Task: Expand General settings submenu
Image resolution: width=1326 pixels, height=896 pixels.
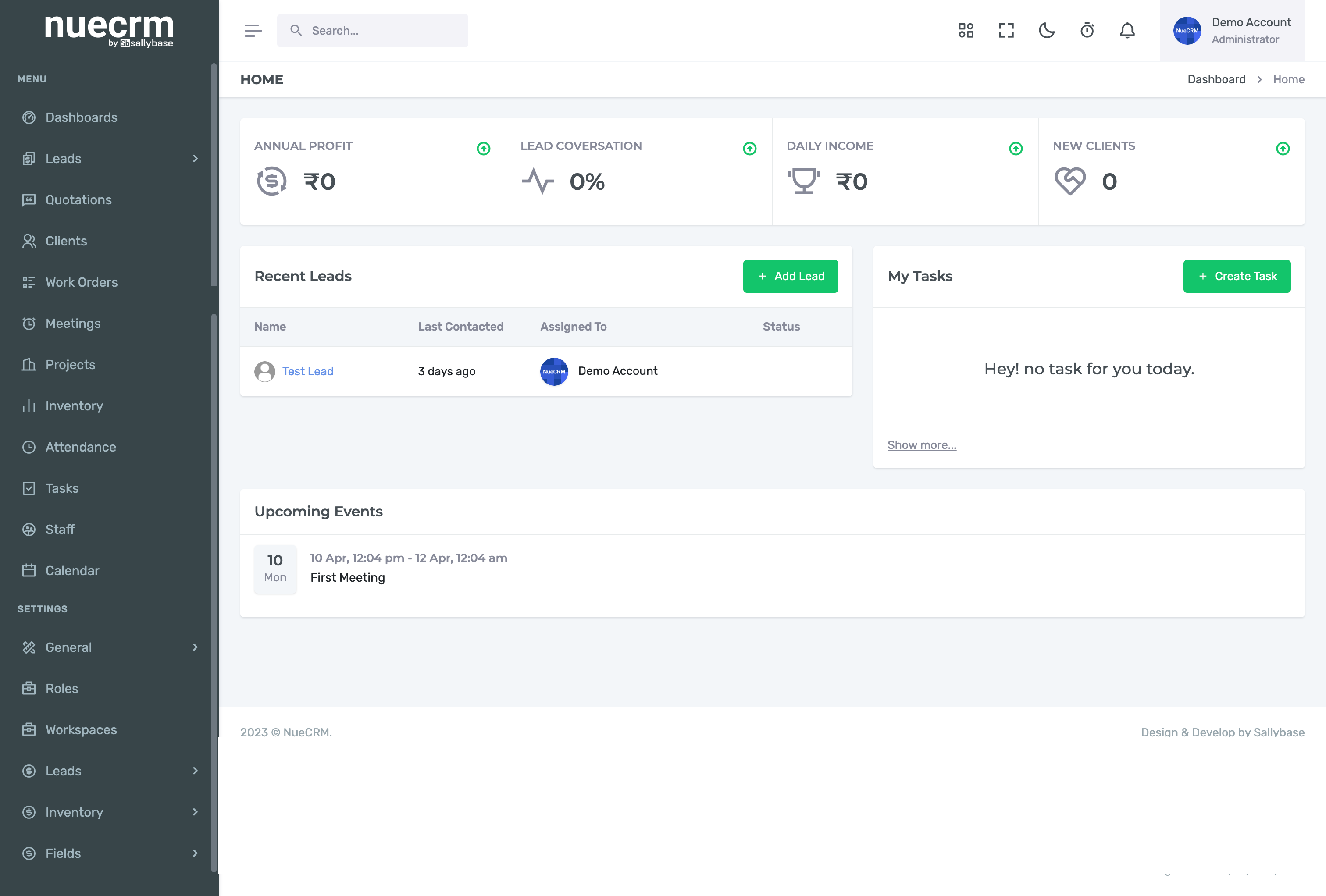Action: [x=195, y=647]
